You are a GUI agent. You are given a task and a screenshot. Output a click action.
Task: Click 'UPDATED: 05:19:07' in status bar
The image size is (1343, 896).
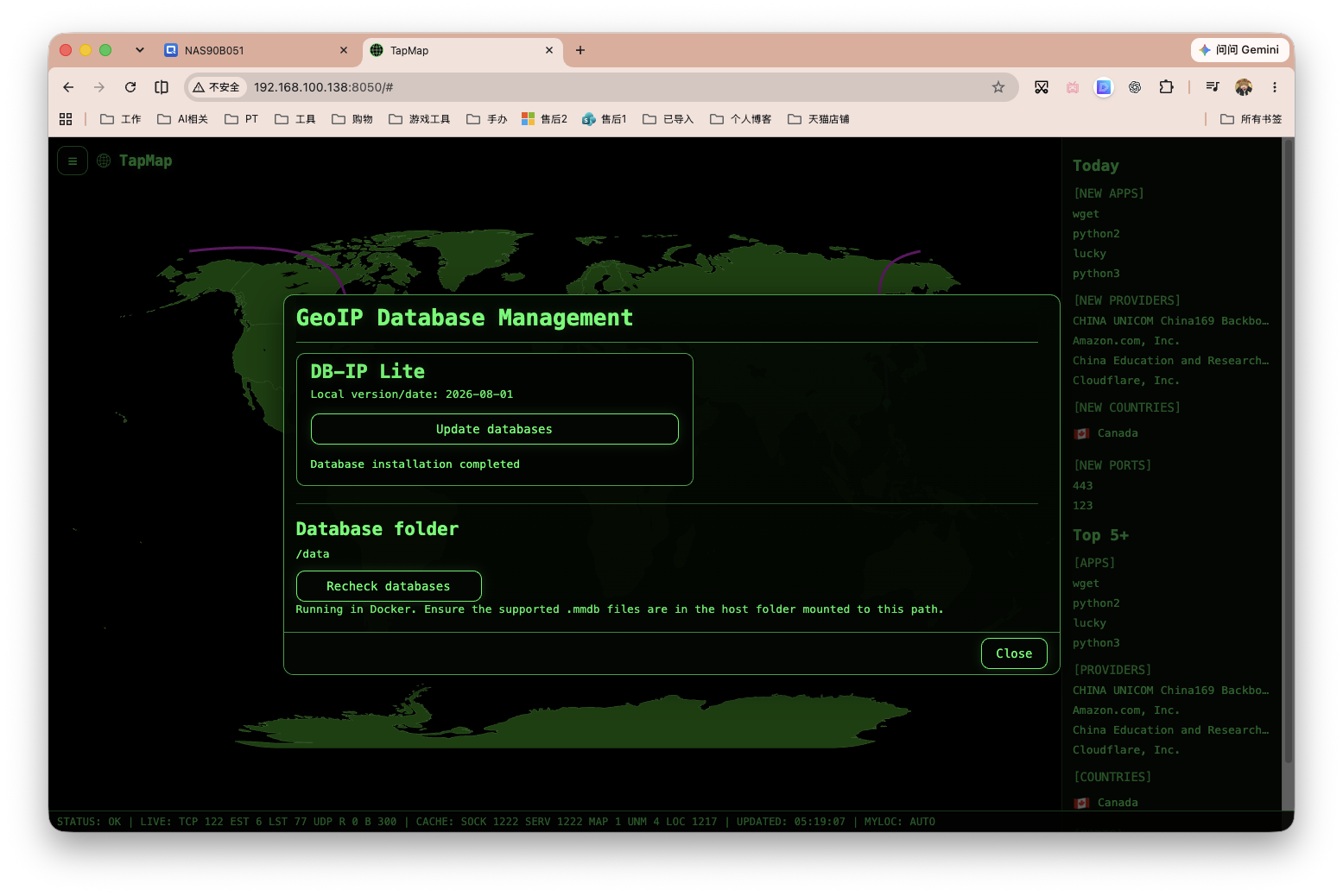tap(791, 822)
